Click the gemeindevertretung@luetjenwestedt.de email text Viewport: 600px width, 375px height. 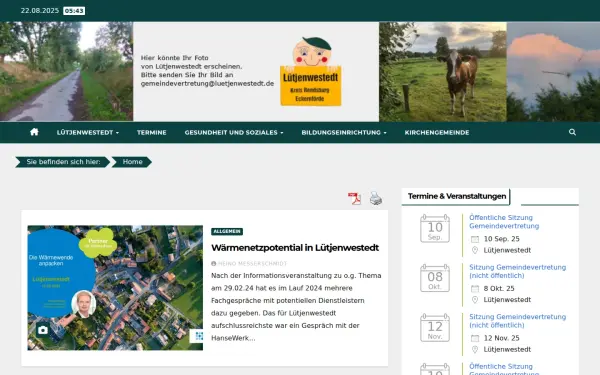pos(207,83)
